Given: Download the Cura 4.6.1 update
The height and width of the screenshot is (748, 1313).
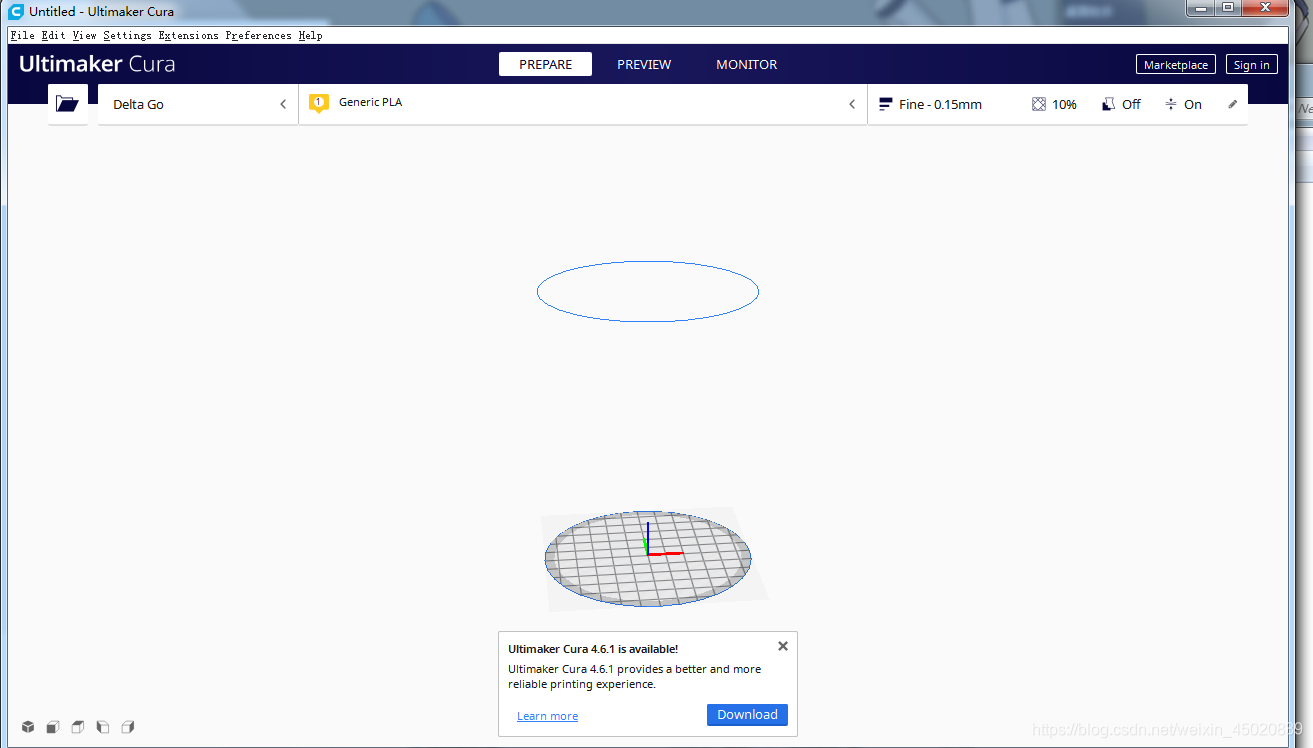Looking at the screenshot, I should (x=747, y=715).
